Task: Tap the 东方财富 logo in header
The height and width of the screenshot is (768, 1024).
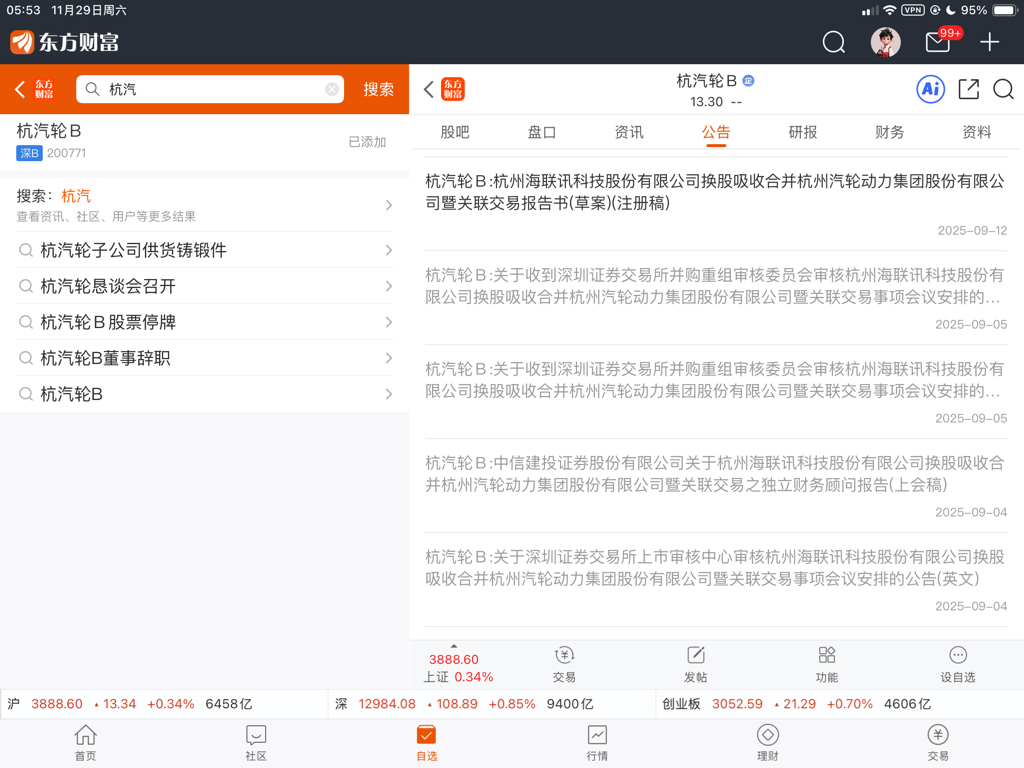Action: coord(65,42)
